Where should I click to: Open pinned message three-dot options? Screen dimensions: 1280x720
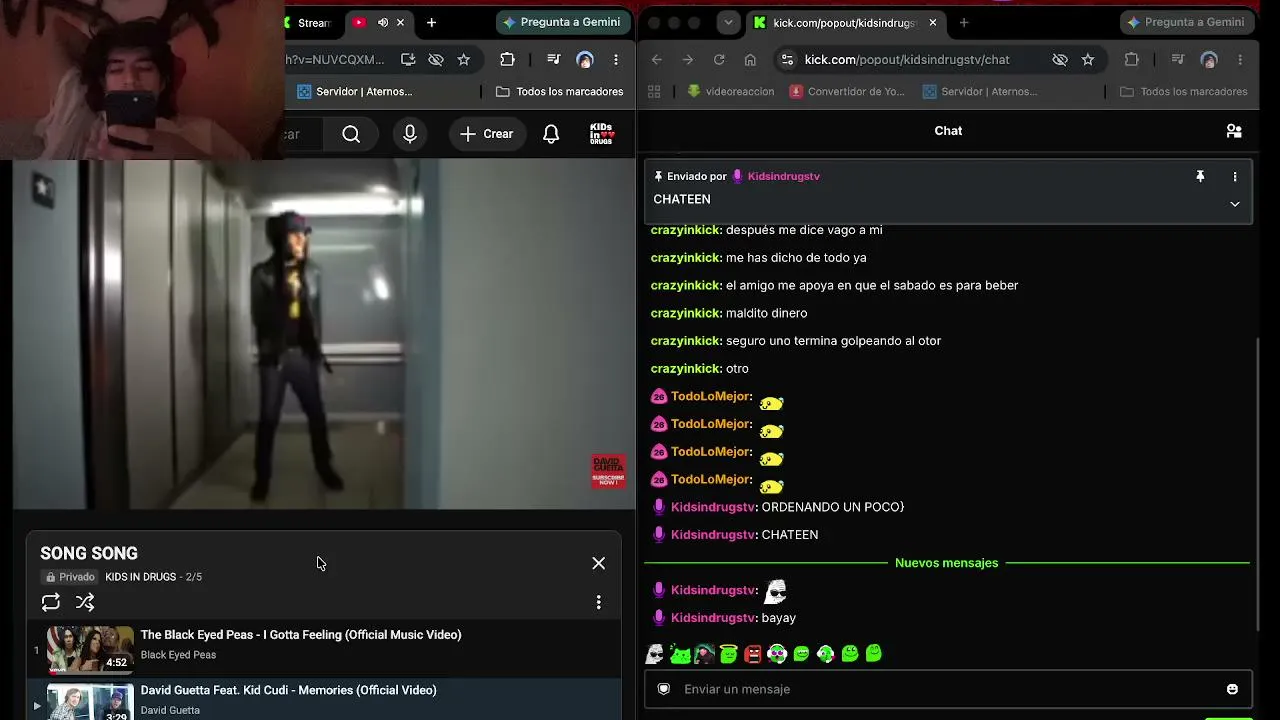coord(1235,177)
